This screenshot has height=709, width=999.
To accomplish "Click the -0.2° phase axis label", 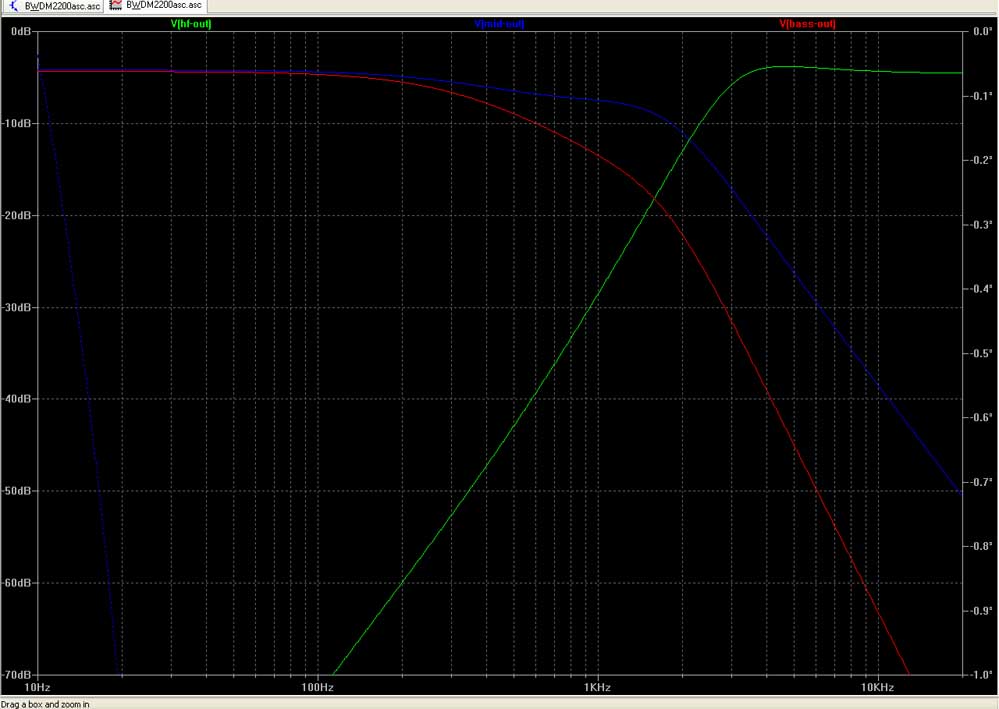I will coord(980,160).
